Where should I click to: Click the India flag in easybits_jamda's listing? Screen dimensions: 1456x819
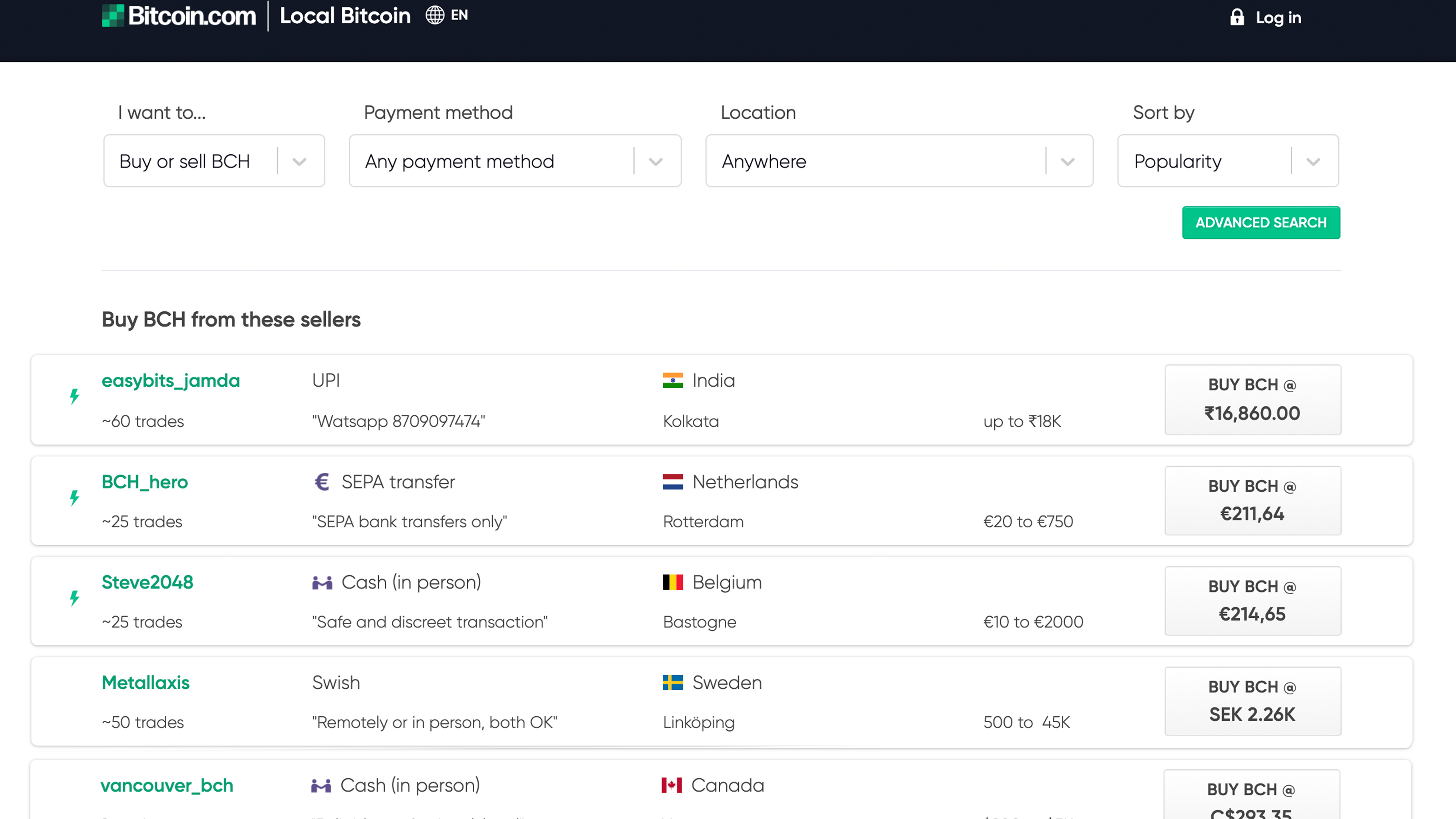(x=673, y=380)
